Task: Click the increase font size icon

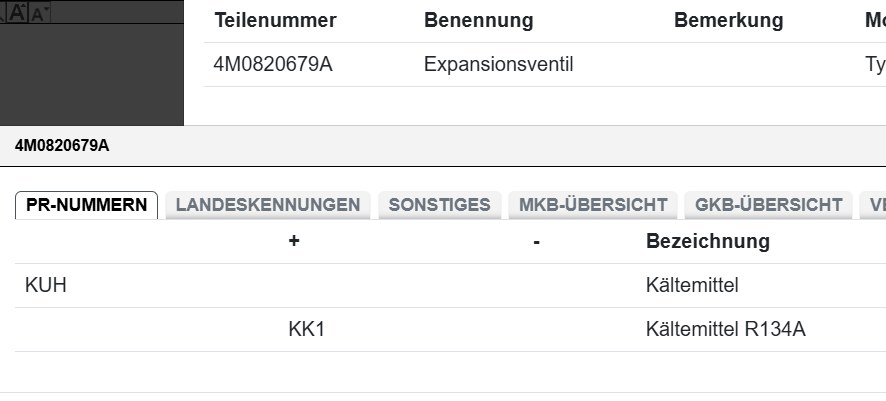Action: 18,14
